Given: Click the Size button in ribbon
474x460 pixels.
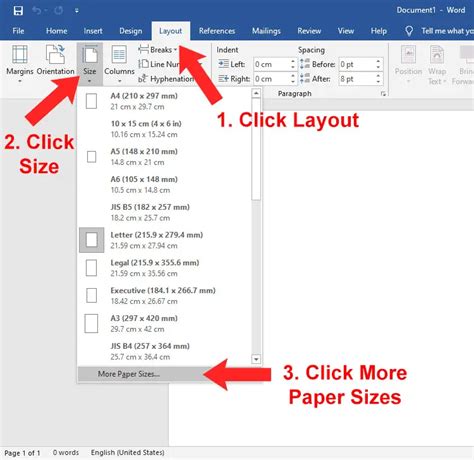Looking at the screenshot, I should coord(90,64).
